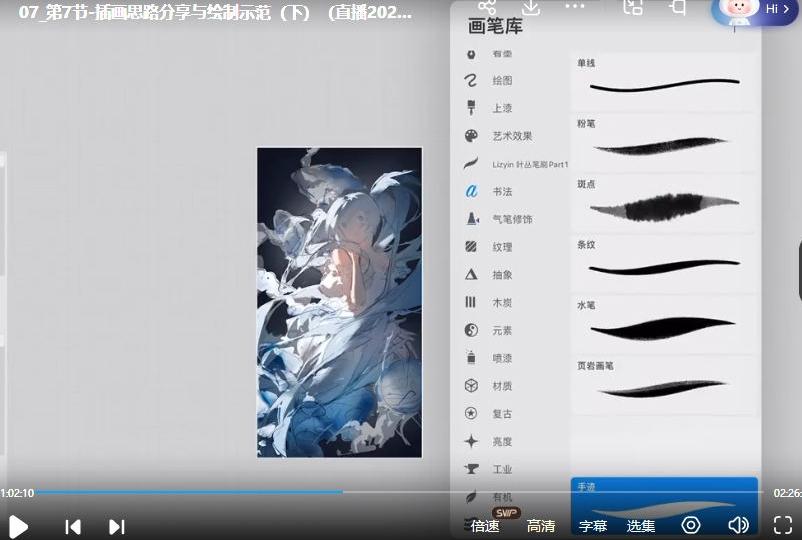Screen dimensions: 802x540
Task: Click the settings ring icon in player
Action: (691, 525)
